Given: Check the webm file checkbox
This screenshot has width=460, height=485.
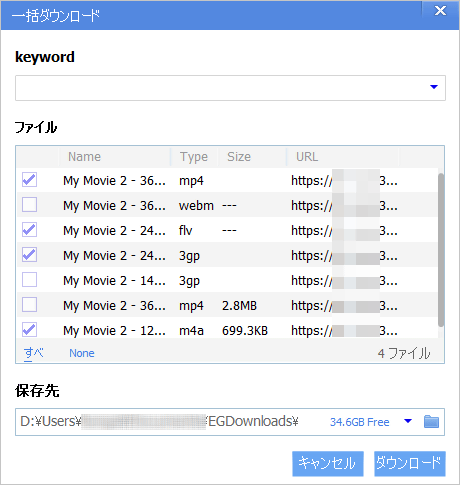Looking at the screenshot, I should coord(29,205).
